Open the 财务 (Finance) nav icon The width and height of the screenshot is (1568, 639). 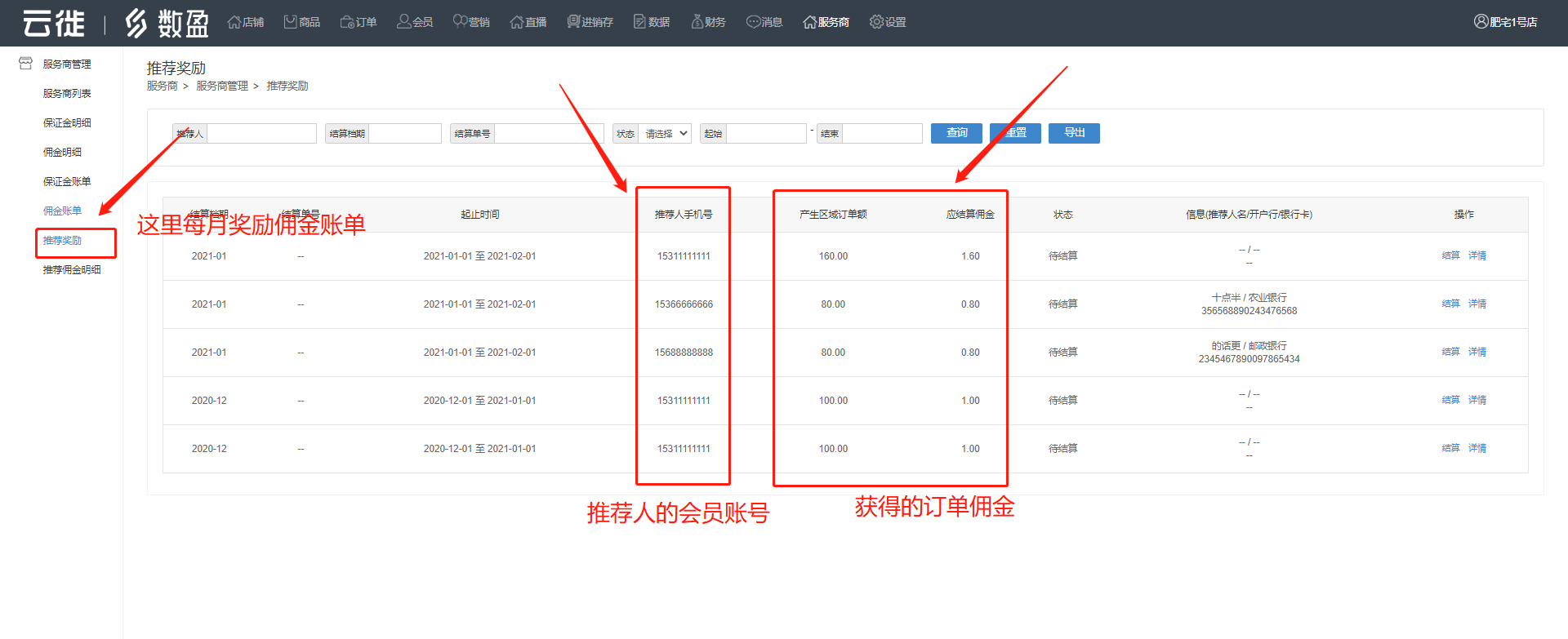coord(697,22)
